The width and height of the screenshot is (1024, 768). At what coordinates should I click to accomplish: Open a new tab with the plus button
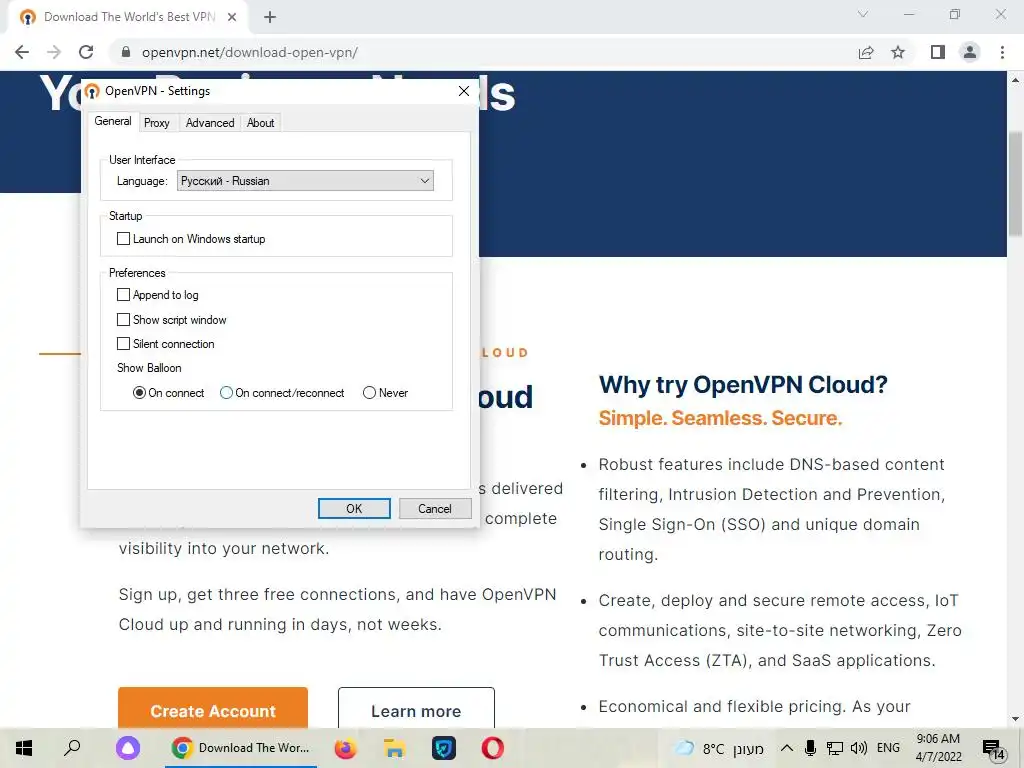[x=270, y=18]
